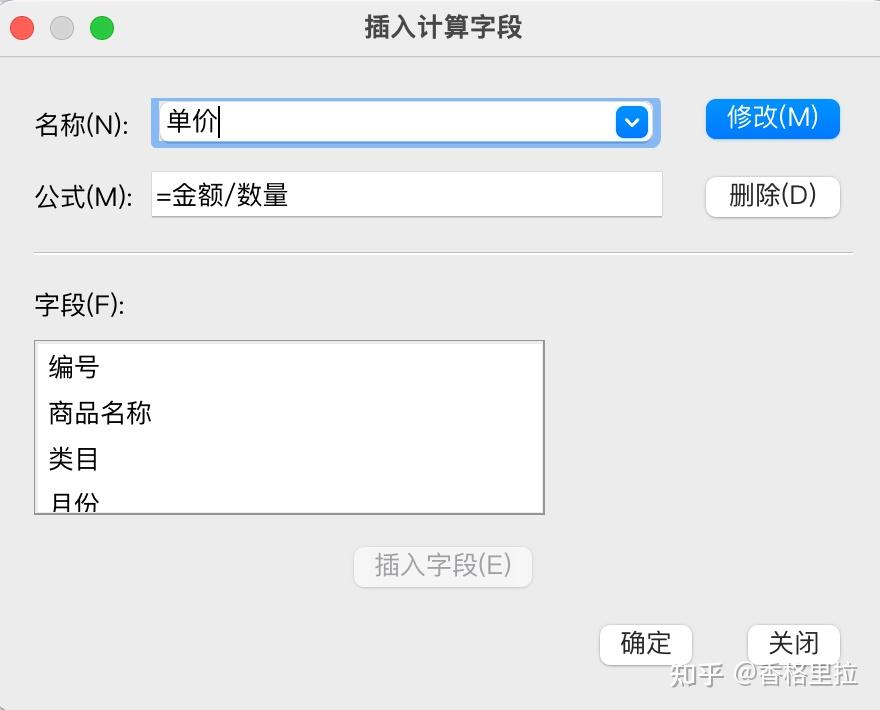Click the yellow minimize window button
The height and width of the screenshot is (710, 880).
62,28
